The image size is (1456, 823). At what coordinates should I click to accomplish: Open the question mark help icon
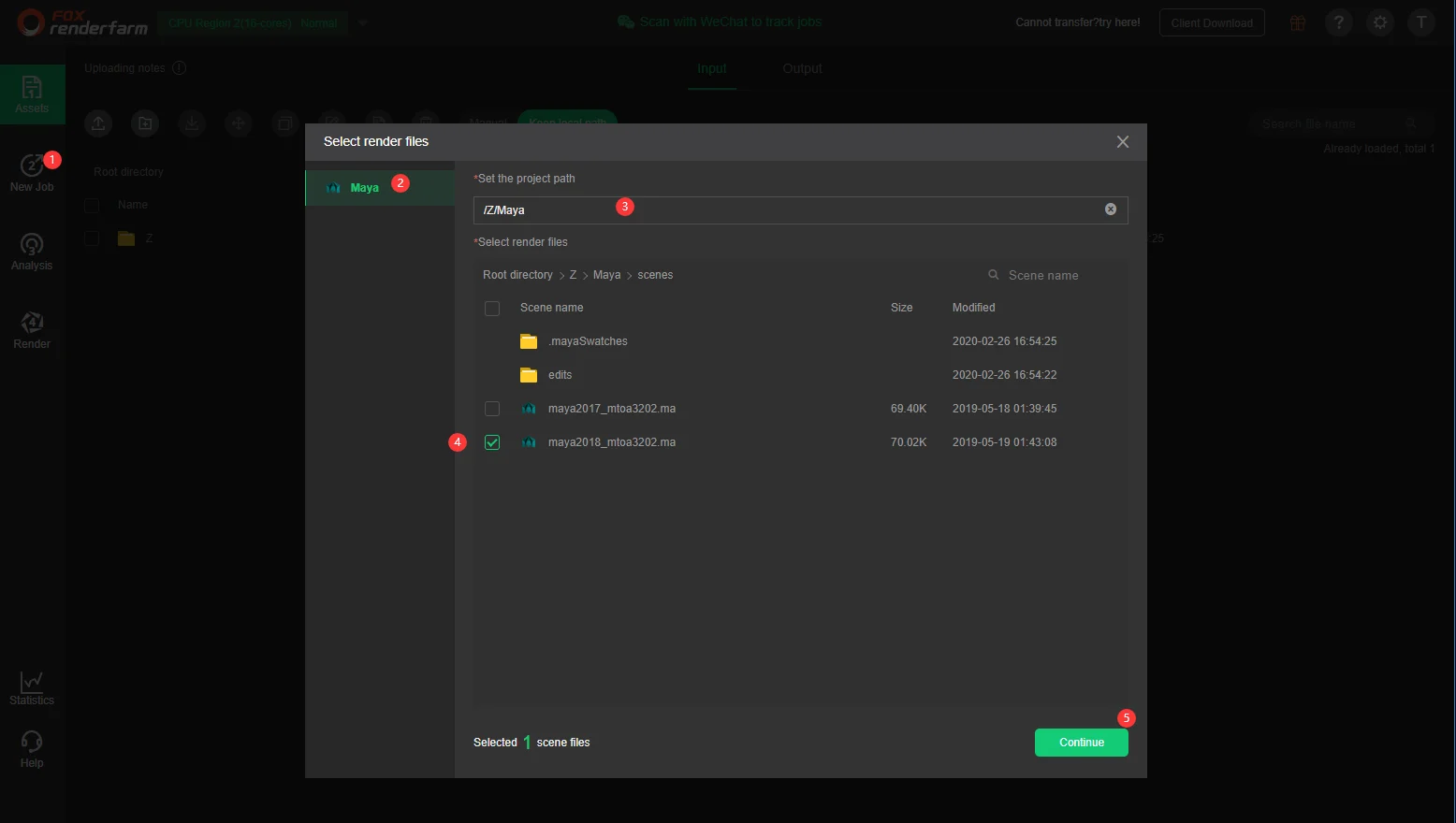coord(1339,22)
